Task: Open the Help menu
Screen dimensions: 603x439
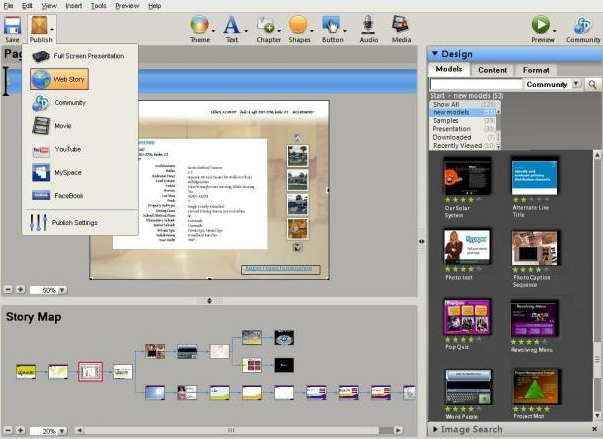Action: tap(155, 6)
